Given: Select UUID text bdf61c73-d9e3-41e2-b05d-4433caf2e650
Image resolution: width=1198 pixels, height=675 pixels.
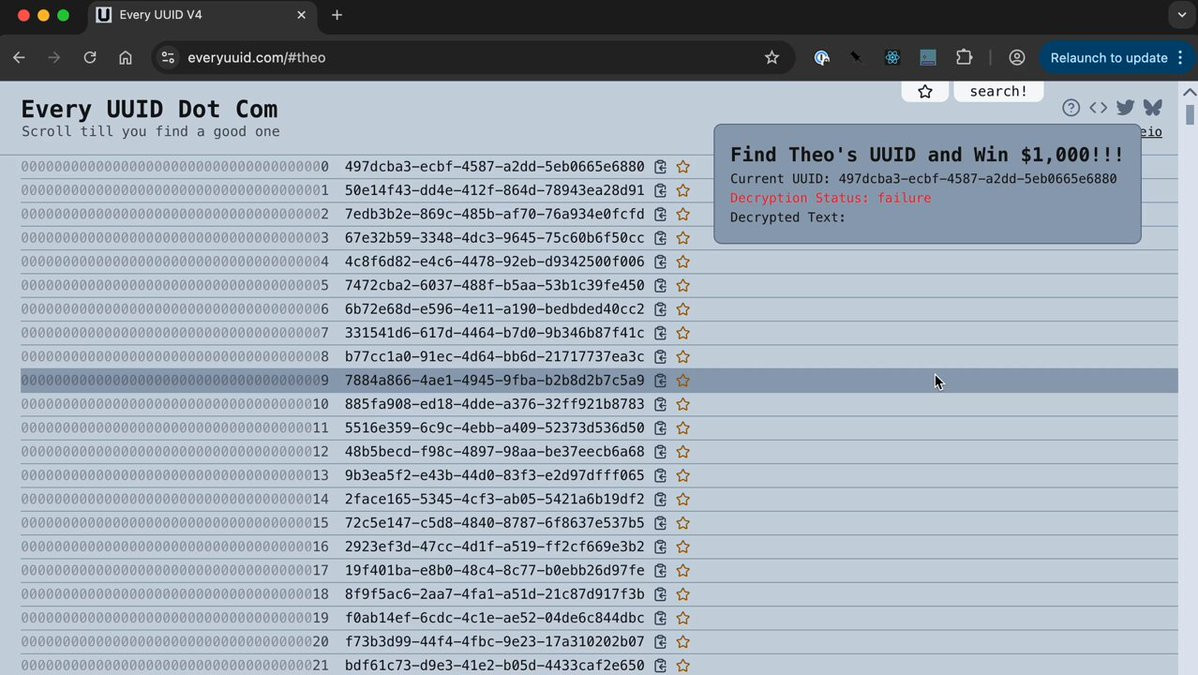Looking at the screenshot, I should pyautogui.click(x=494, y=665).
